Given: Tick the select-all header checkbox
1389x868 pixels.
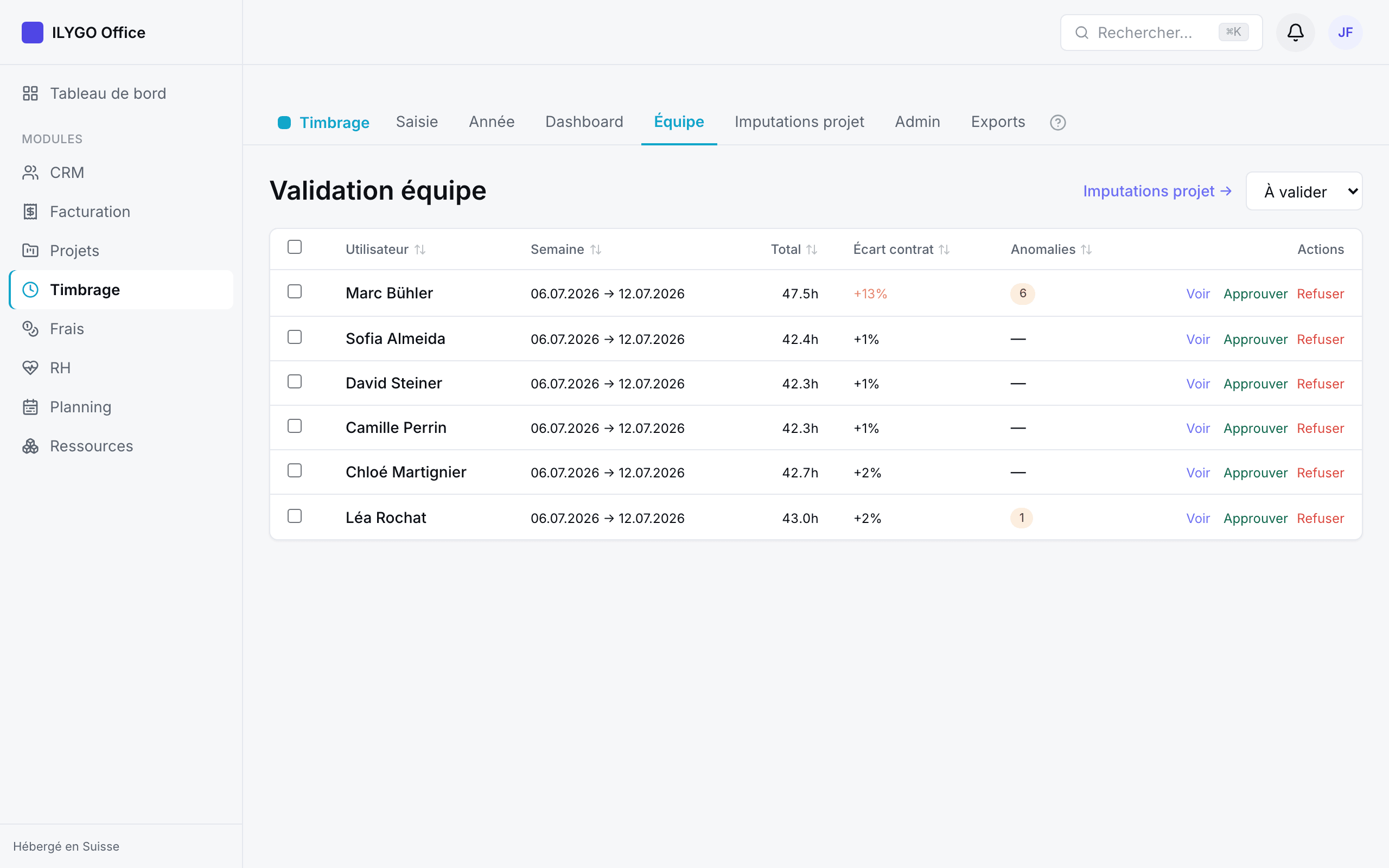Looking at the screenshot, I should pos(295,247).
